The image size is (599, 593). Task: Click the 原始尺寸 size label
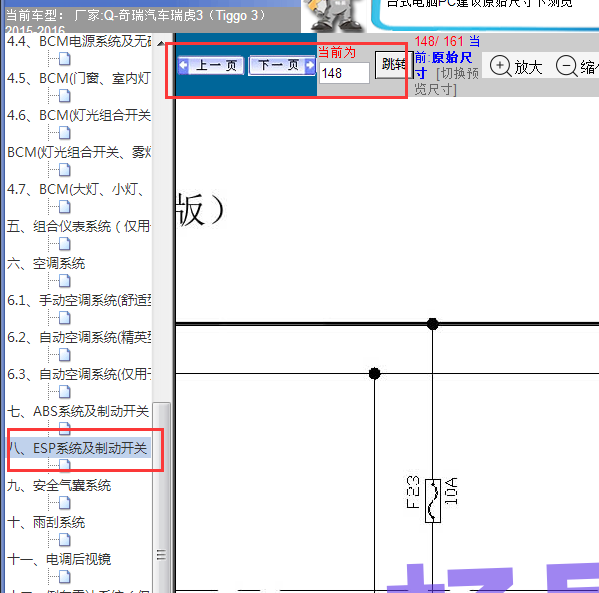tap(443, 65)
